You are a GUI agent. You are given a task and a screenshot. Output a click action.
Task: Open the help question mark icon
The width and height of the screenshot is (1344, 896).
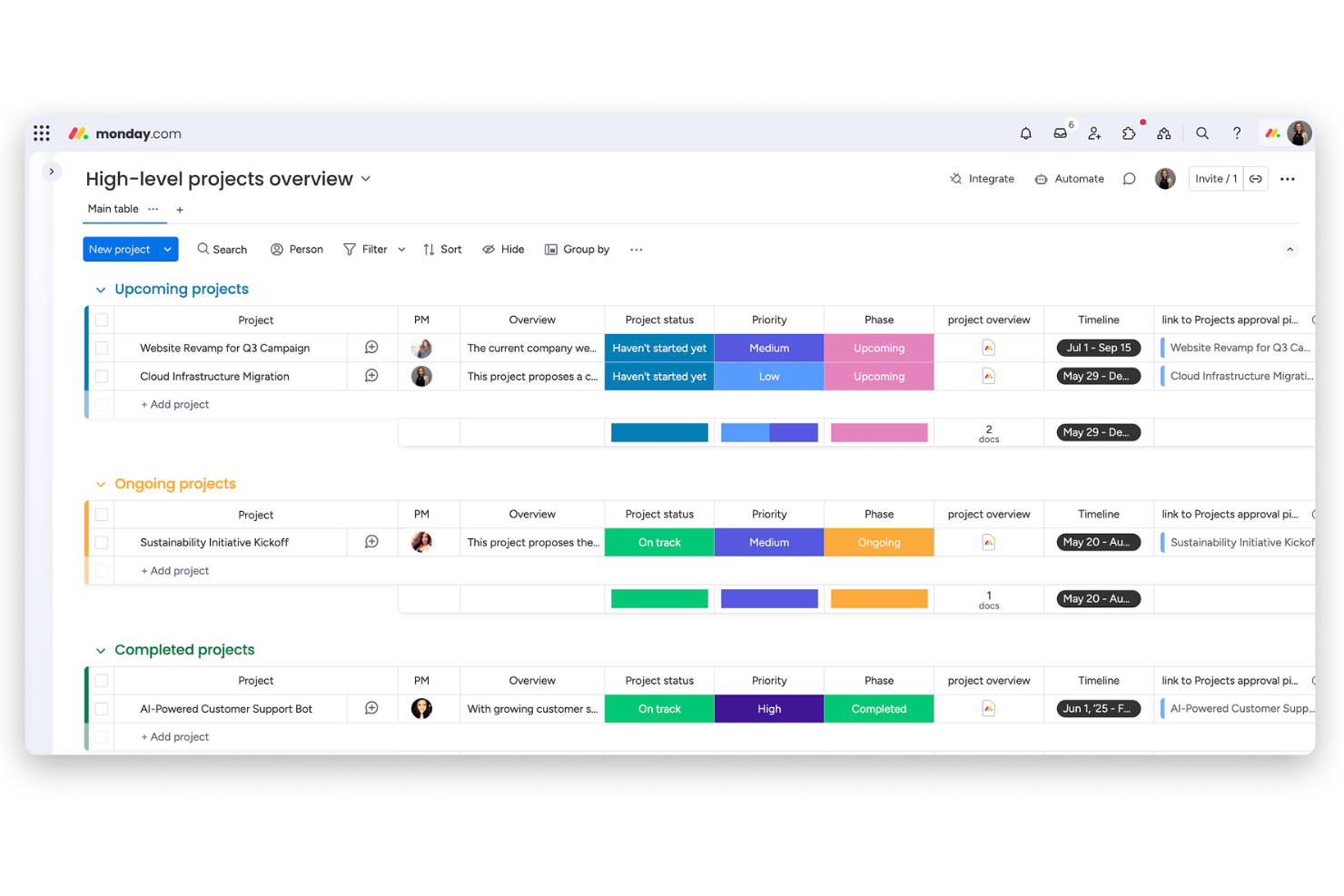point(1236,133)
